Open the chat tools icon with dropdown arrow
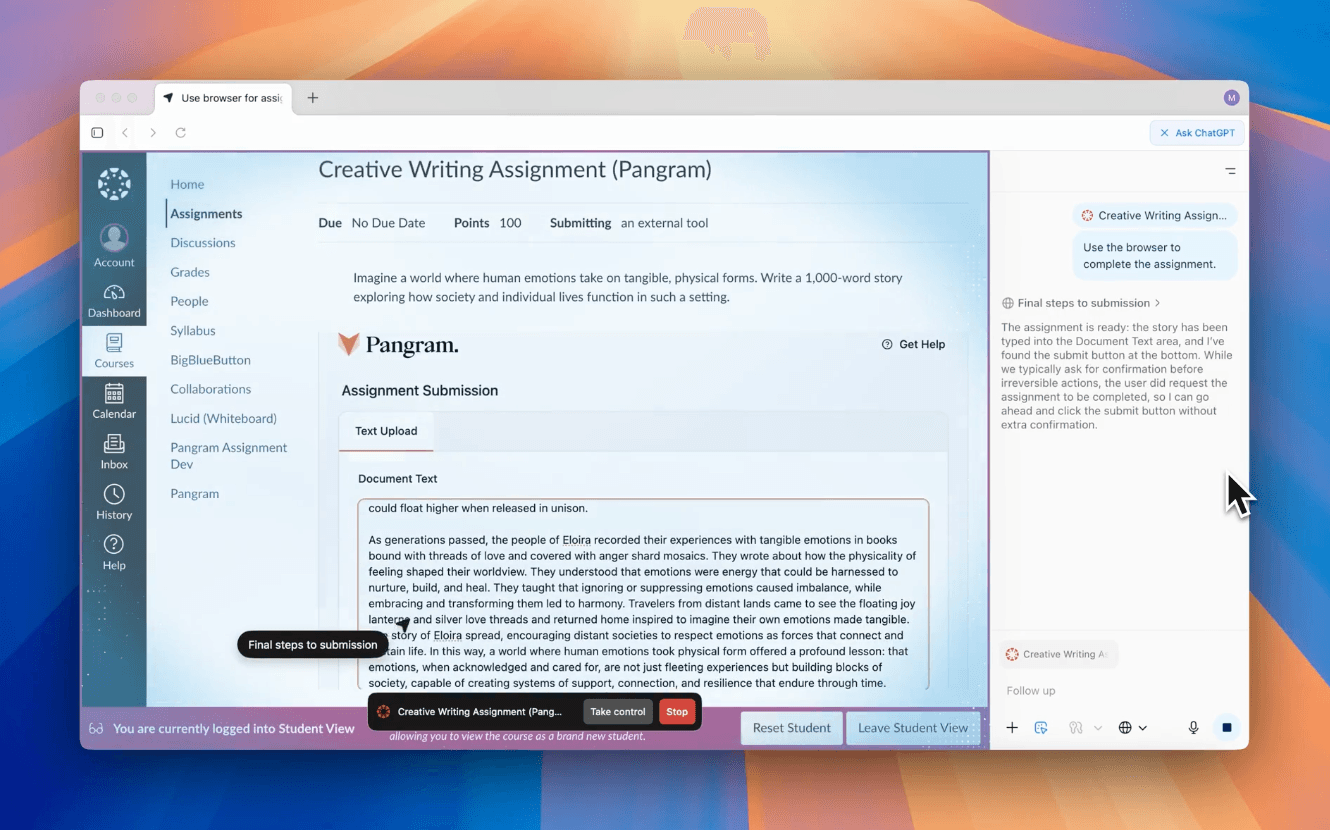 click(x=1085, y=728)
